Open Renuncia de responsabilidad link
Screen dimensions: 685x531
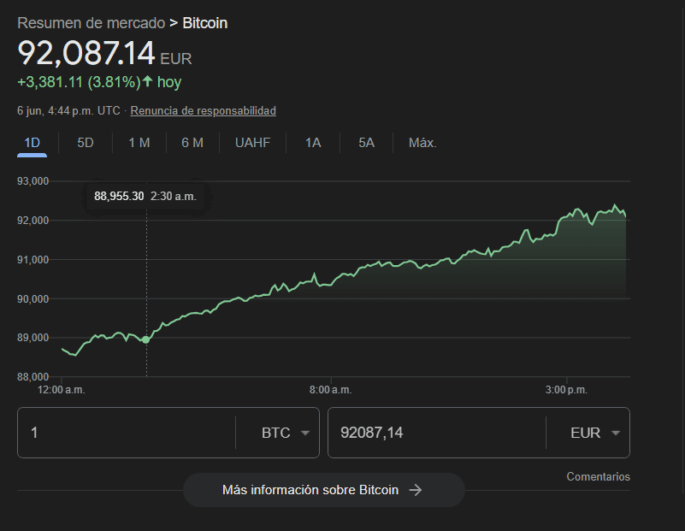[x=203, y=111]
